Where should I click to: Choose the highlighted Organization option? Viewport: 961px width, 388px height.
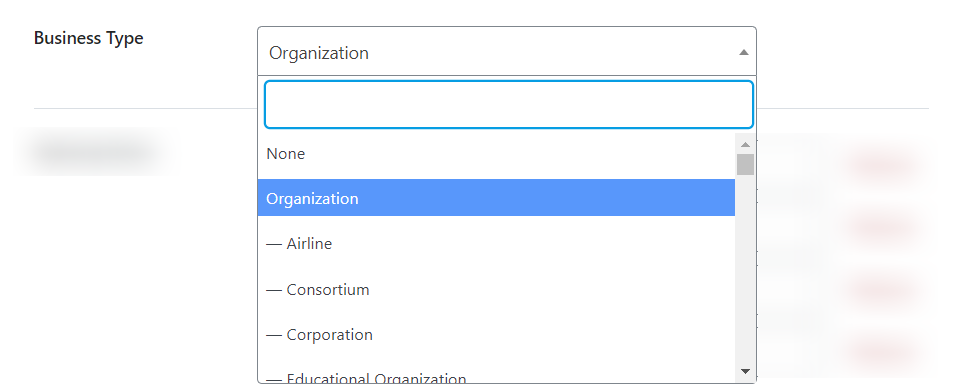[x=496, y=198]
